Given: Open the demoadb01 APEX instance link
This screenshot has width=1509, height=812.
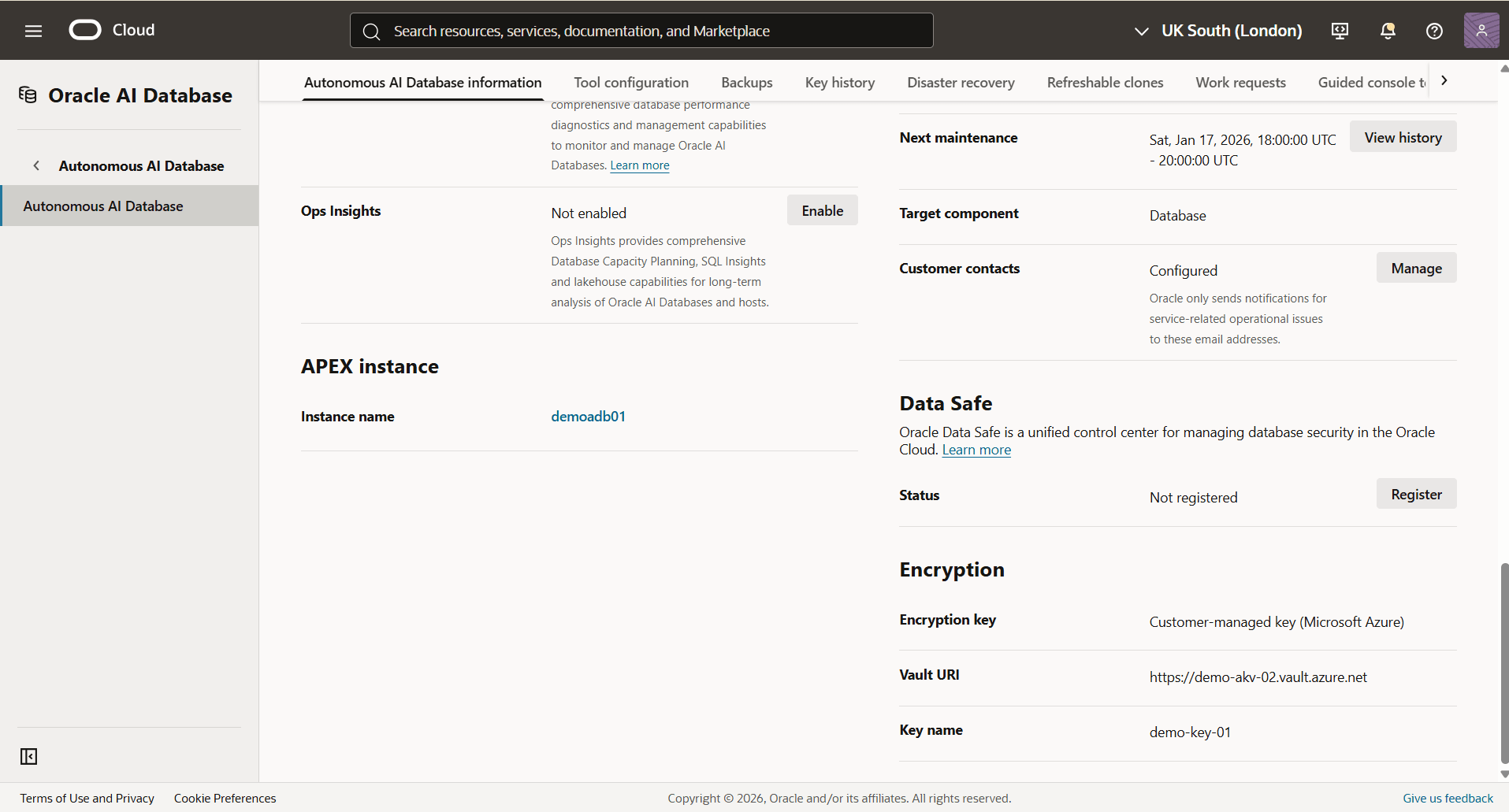Looking at the screenshot, I should (x=588, y=416).
